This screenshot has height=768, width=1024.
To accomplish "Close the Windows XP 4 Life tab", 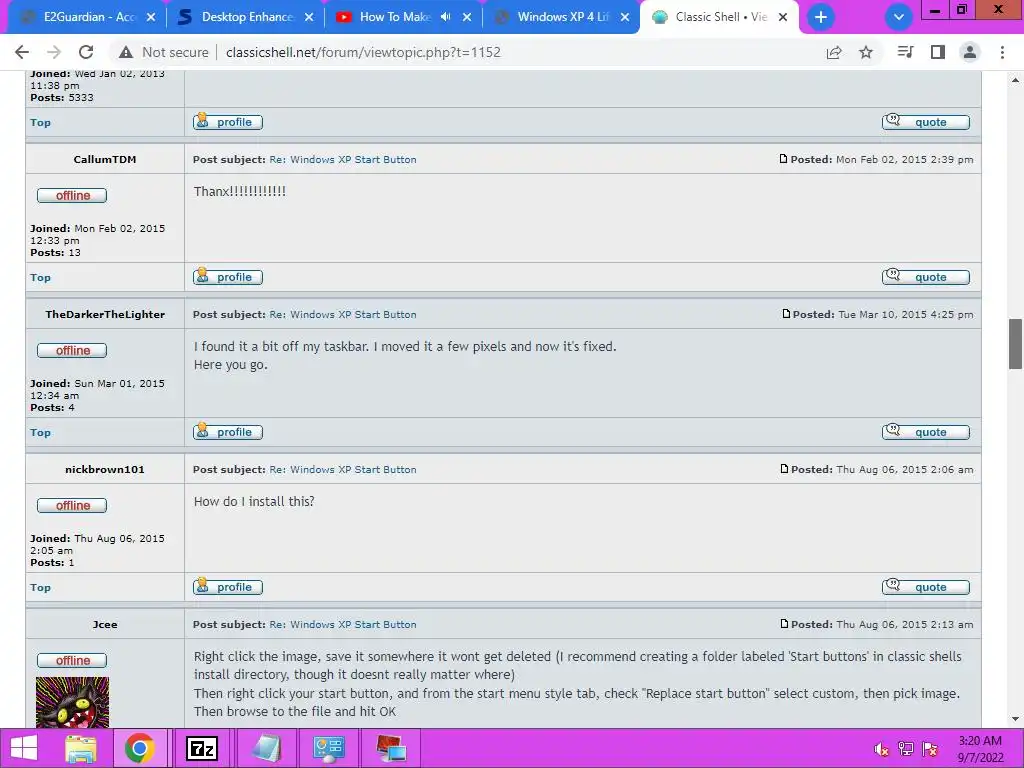I will [x=625, y=17].
